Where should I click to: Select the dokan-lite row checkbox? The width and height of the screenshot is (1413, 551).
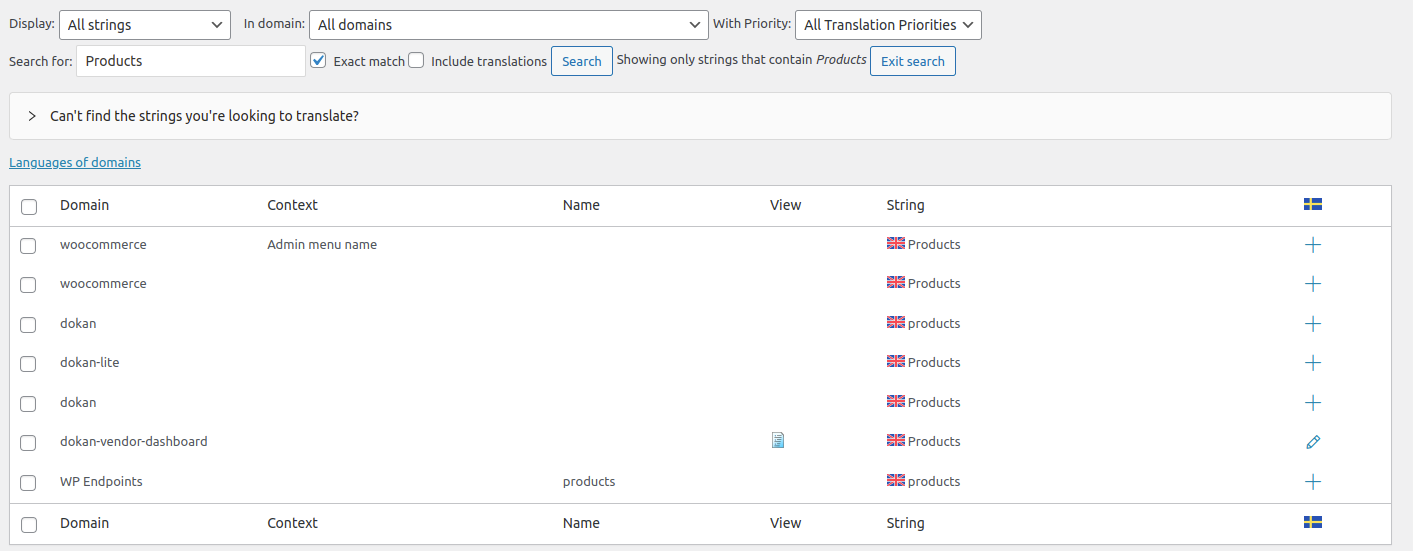pos(29,364)
